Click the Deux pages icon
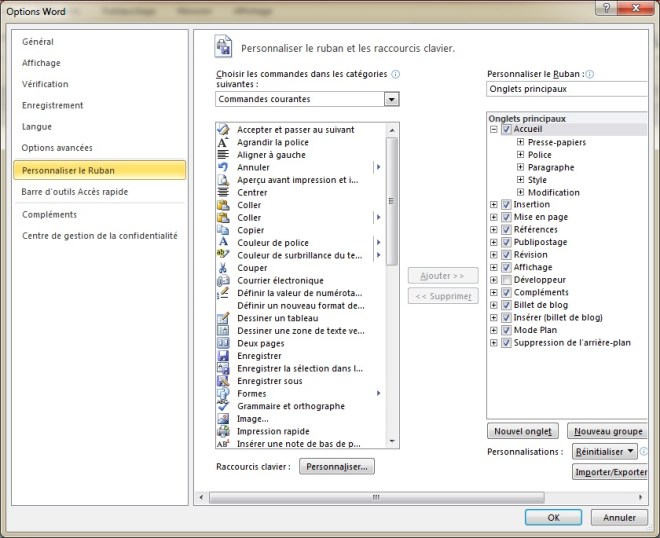Image resolution: width=660 pixels, height=538 pixels. [223, 343]
